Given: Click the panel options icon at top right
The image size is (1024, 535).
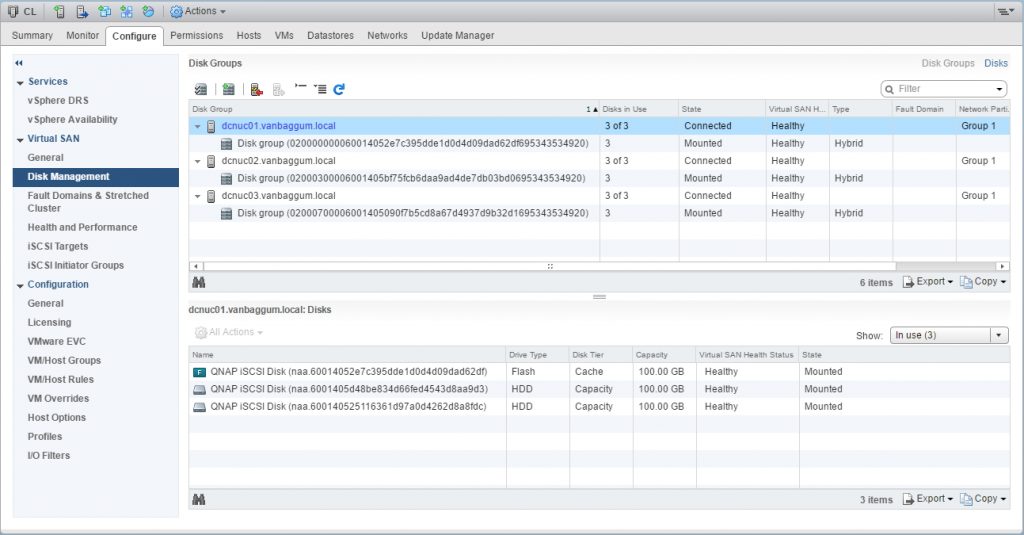Looking at the screenshot, I should pyautogui.click(x=1004, y=11).
